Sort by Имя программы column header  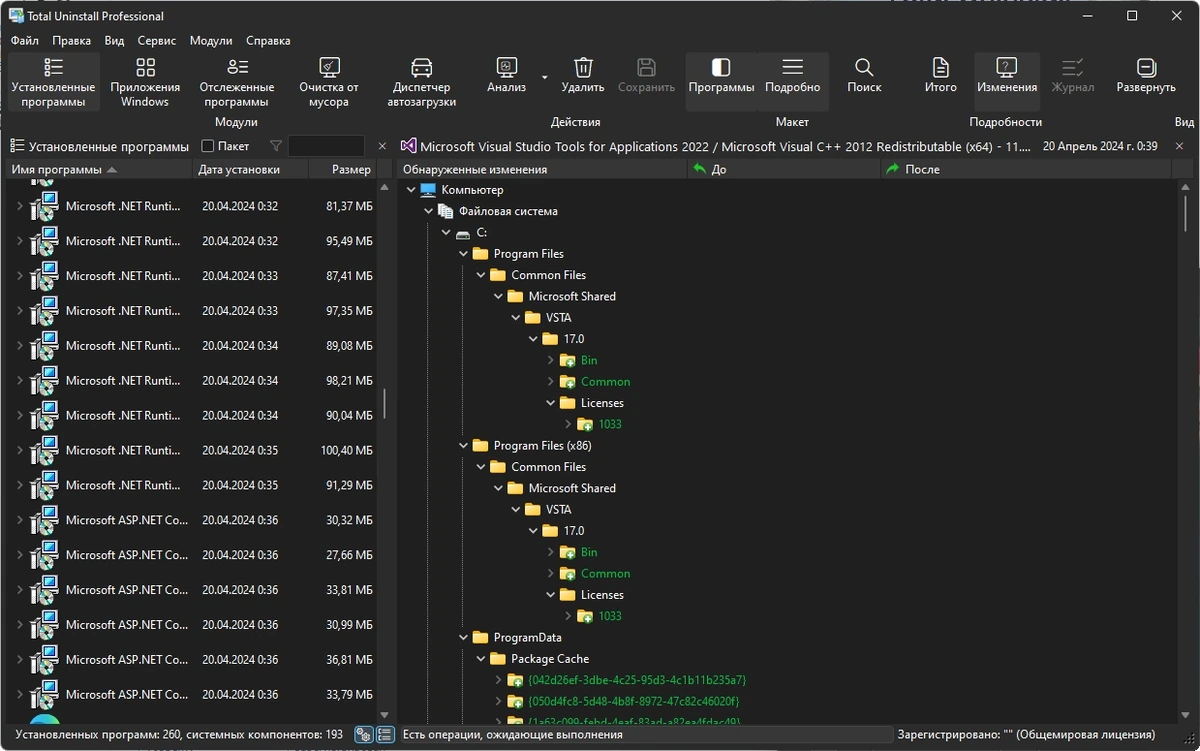coord(98,169)
